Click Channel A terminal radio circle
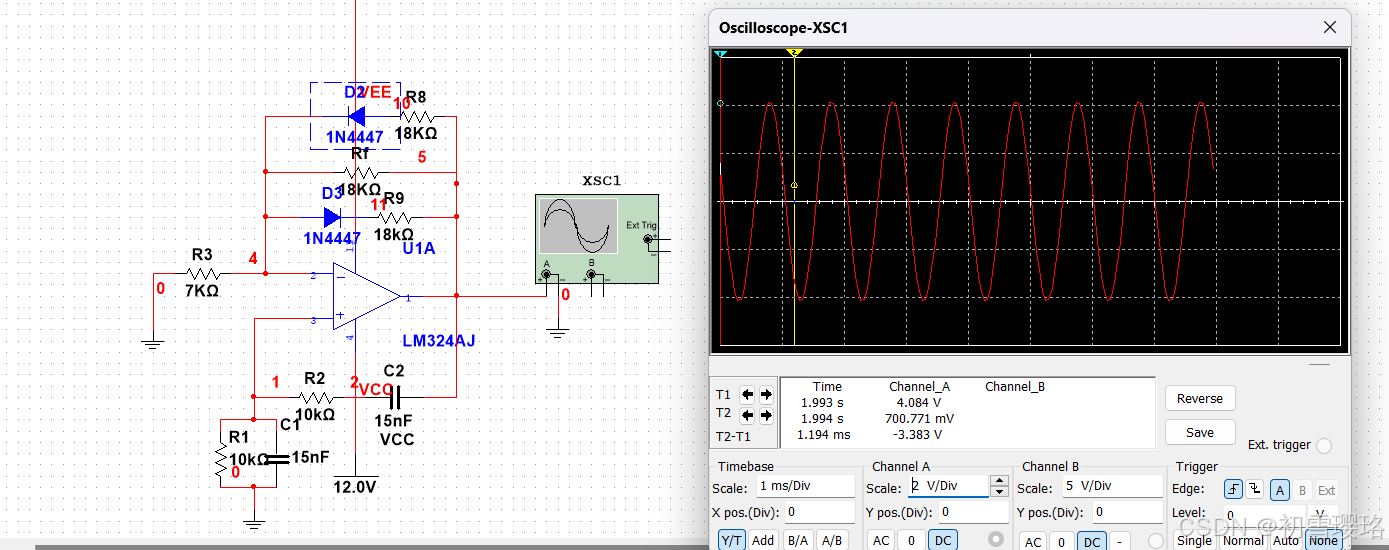Viewport: 1389px width, 550px height. [995, 540]
